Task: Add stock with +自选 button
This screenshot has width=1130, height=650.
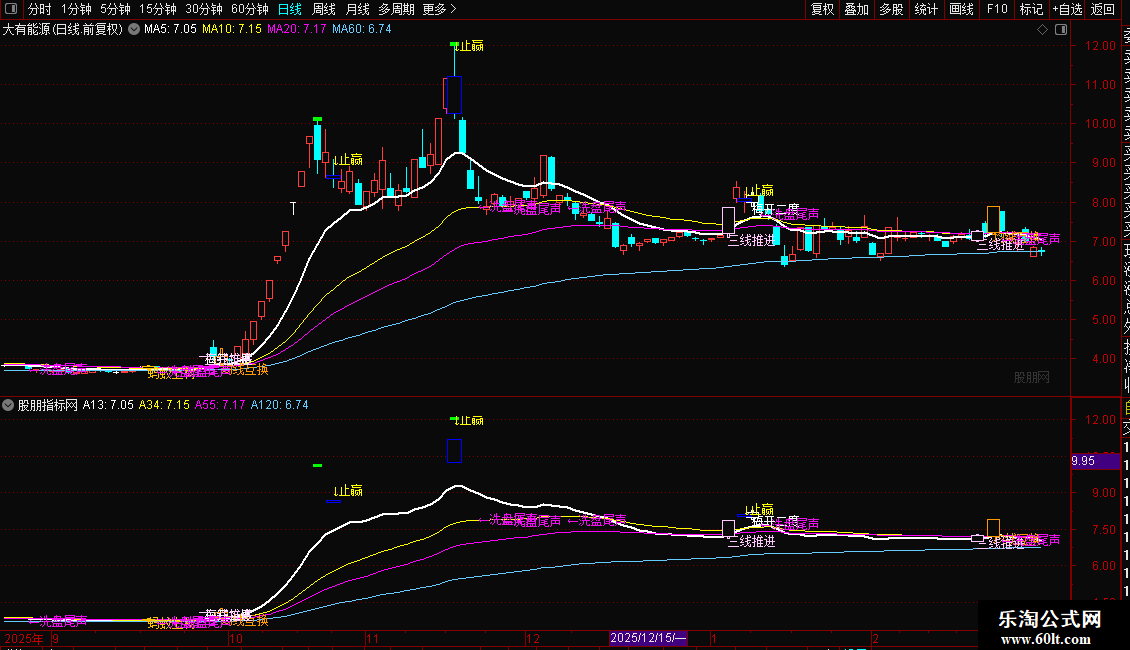Action: coord(1067,9)
